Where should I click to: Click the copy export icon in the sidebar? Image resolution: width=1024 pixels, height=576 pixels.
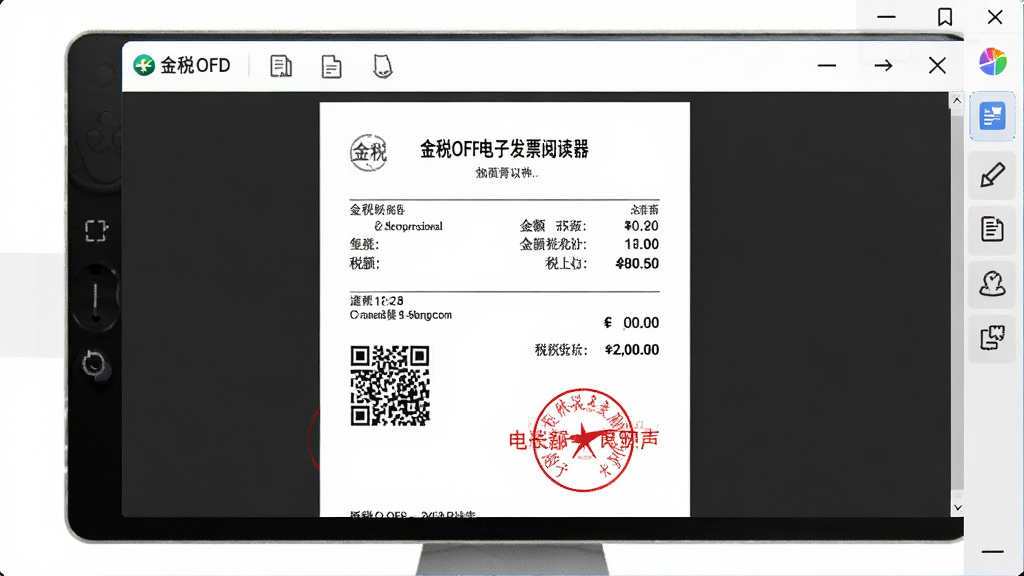(x=992, y=338)
